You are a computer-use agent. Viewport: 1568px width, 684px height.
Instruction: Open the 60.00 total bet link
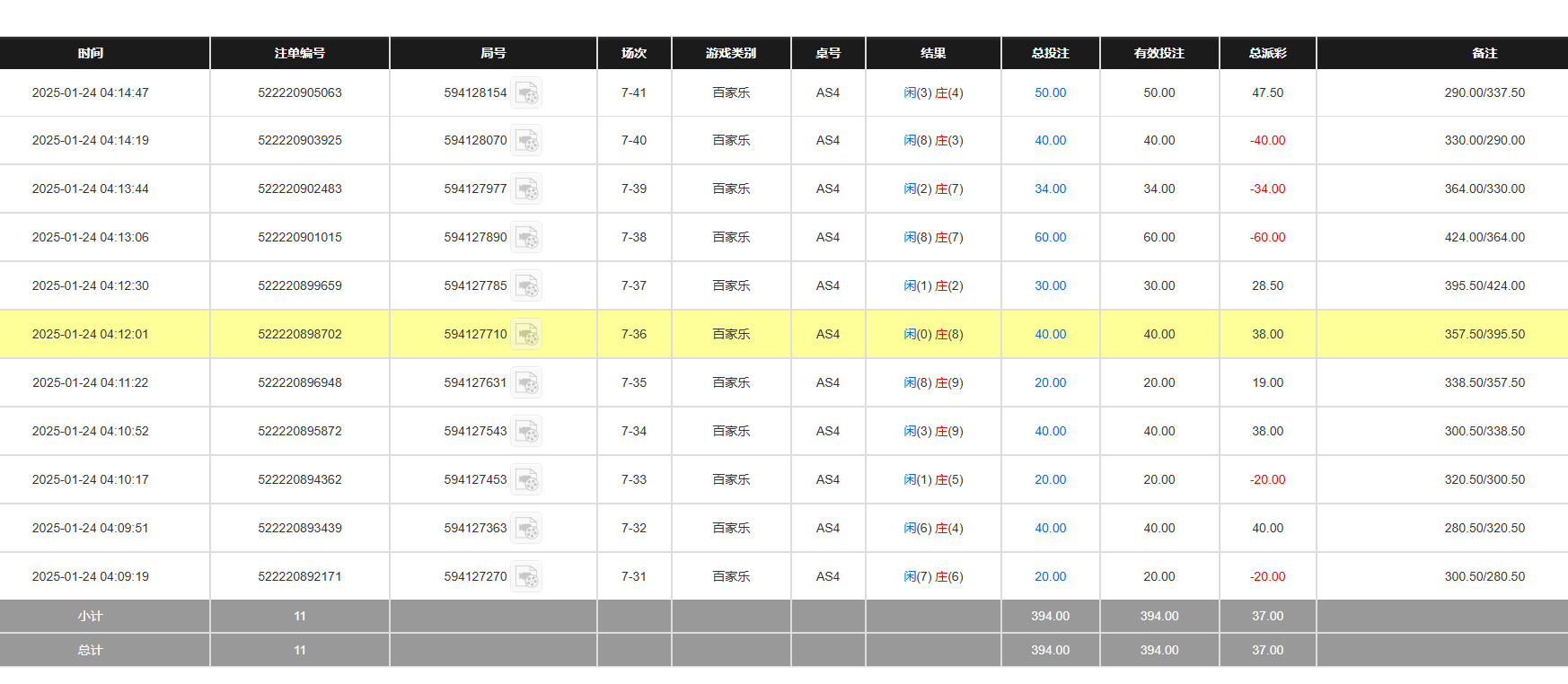tap(1050, 238)
